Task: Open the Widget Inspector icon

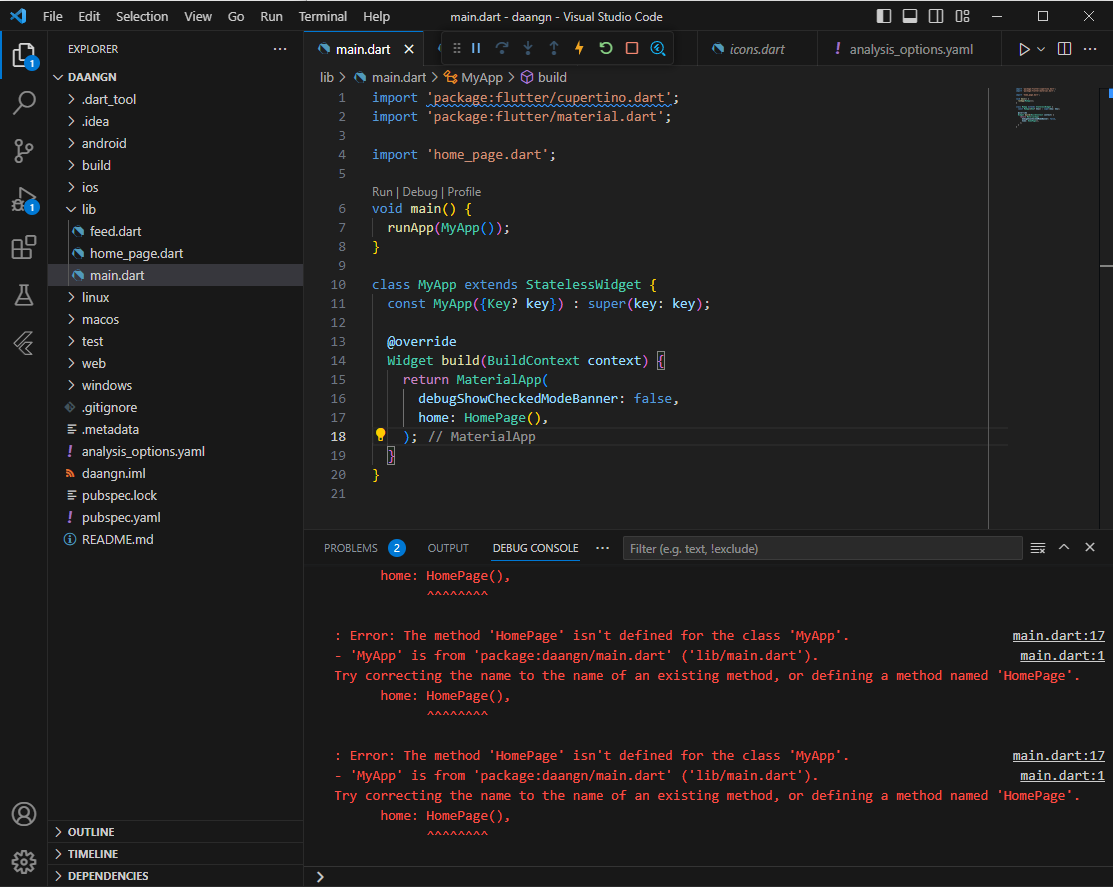Action: pyautogui.click(x=658, y=48)
